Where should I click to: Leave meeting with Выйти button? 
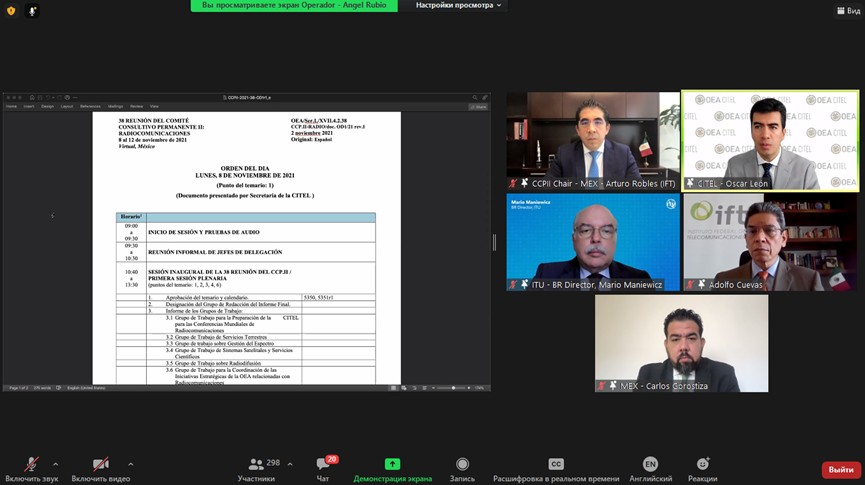[x=841, y=470]
